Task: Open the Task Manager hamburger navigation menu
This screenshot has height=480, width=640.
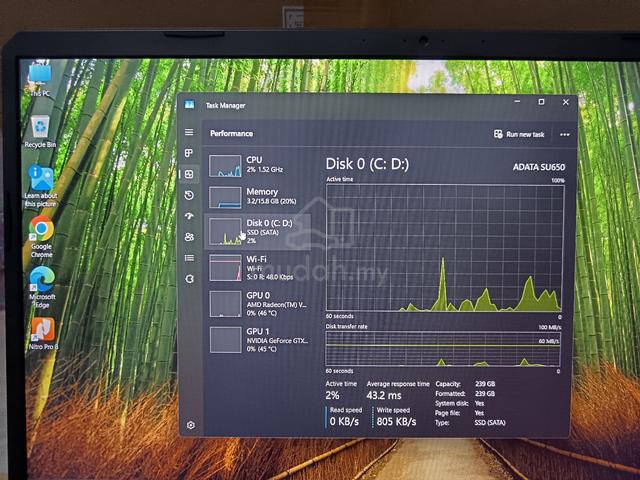Action: [x=189, y=132]
